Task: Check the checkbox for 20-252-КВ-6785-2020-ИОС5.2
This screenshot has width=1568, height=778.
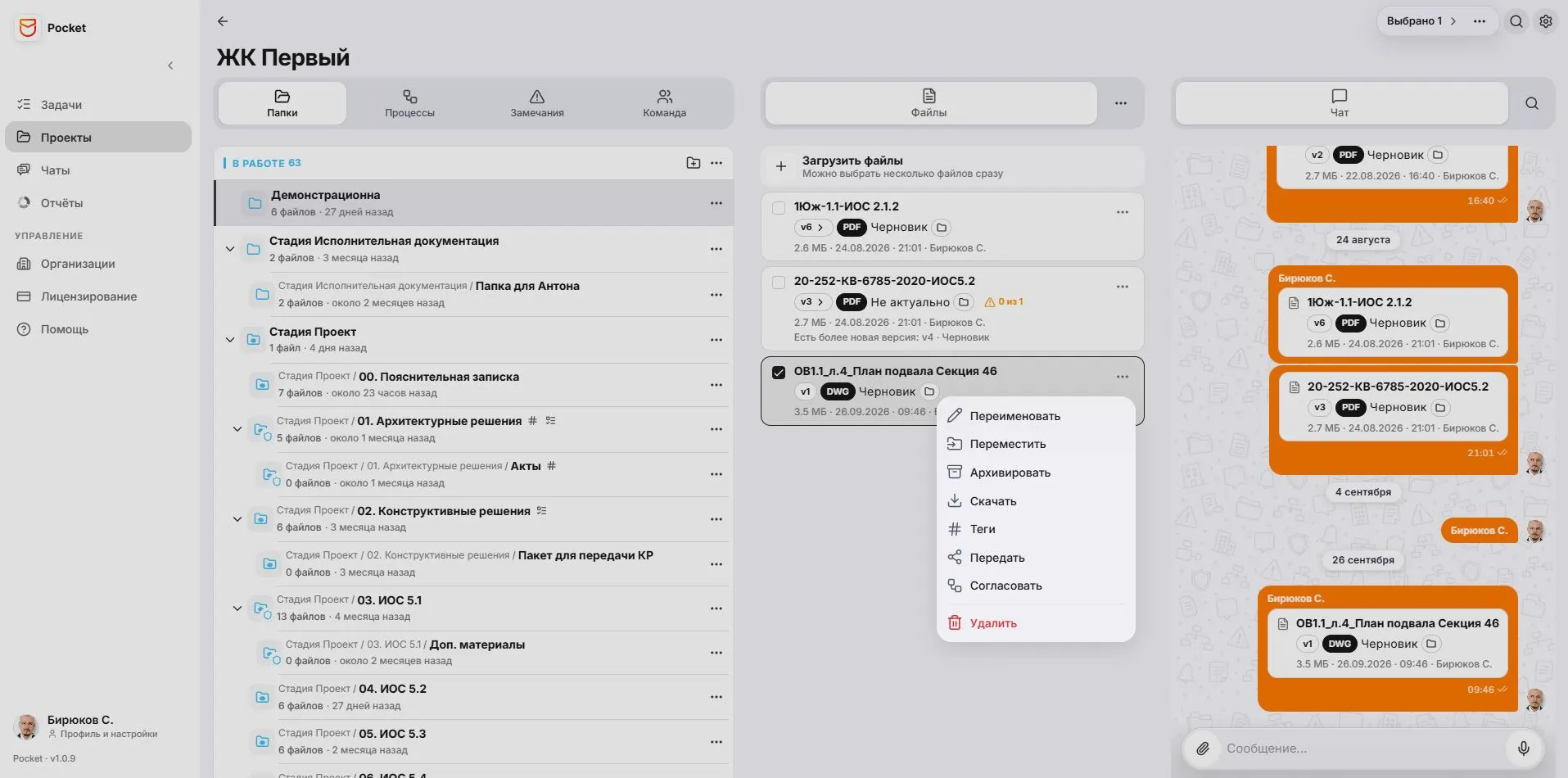Action: click(779, 283)
